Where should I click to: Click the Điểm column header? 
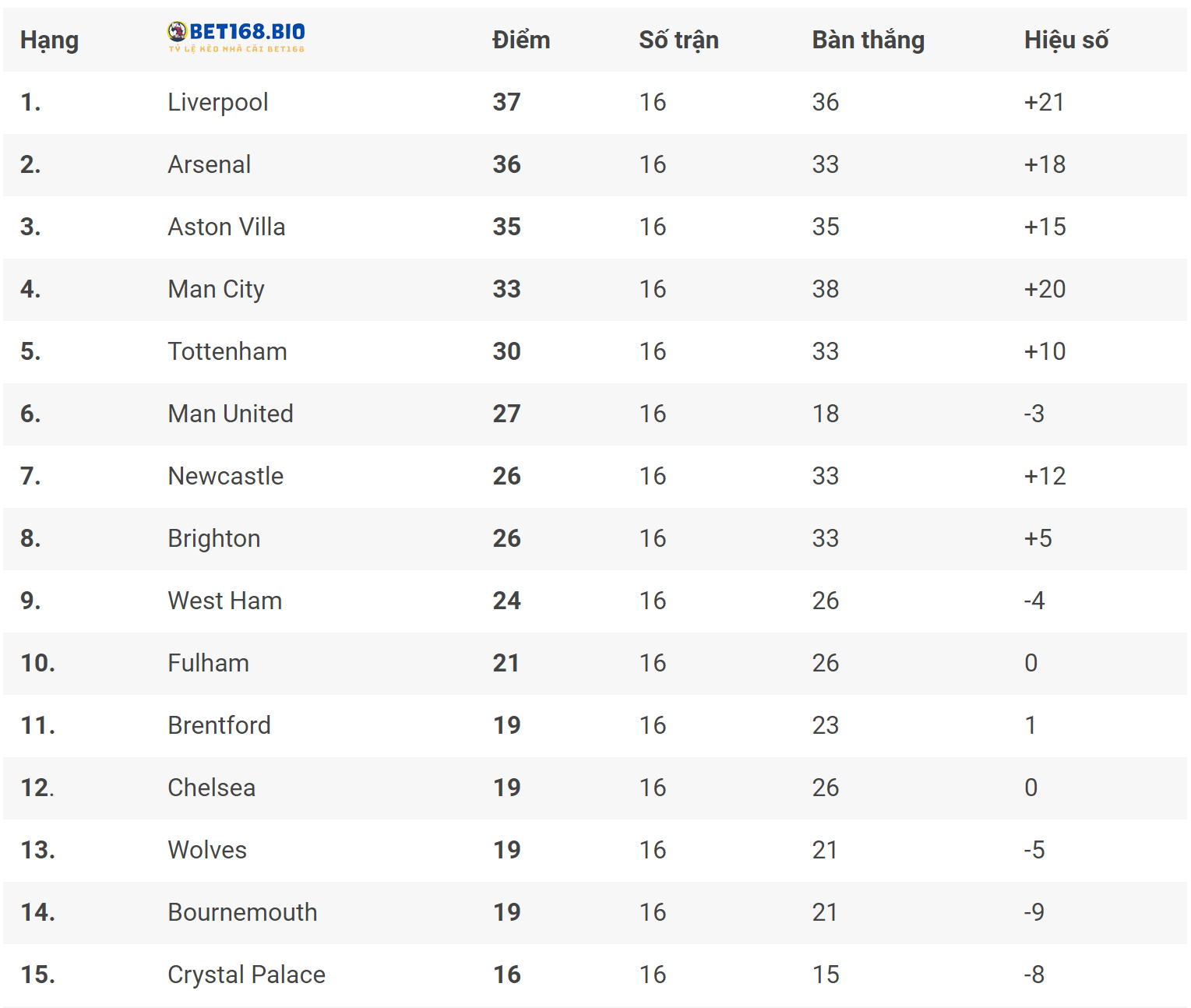tap(521, 40)
